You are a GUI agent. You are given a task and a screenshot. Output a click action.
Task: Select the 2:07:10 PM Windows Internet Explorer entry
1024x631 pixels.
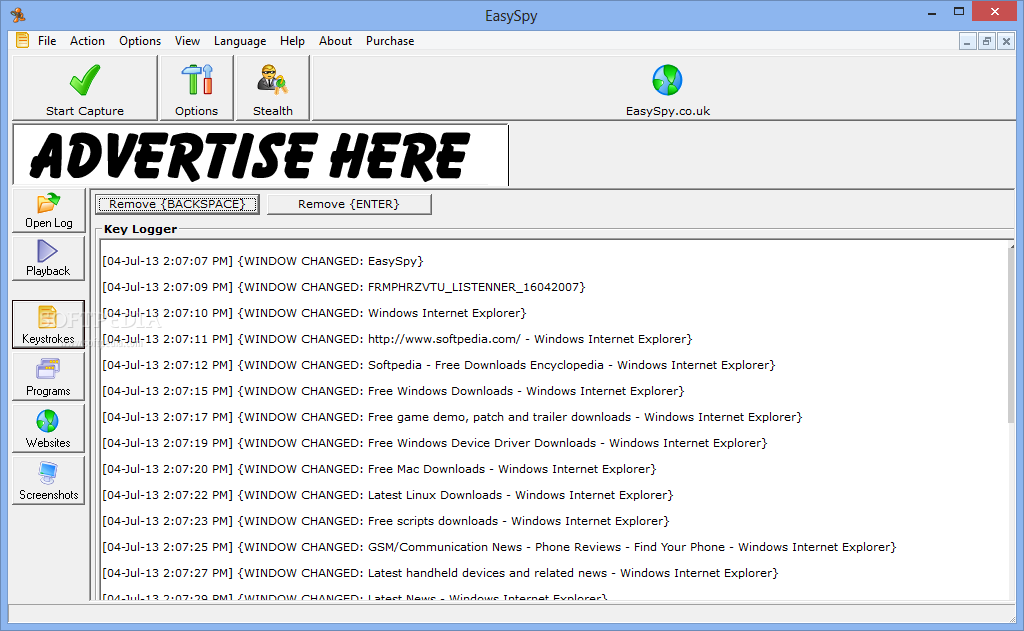coord(314,313)
